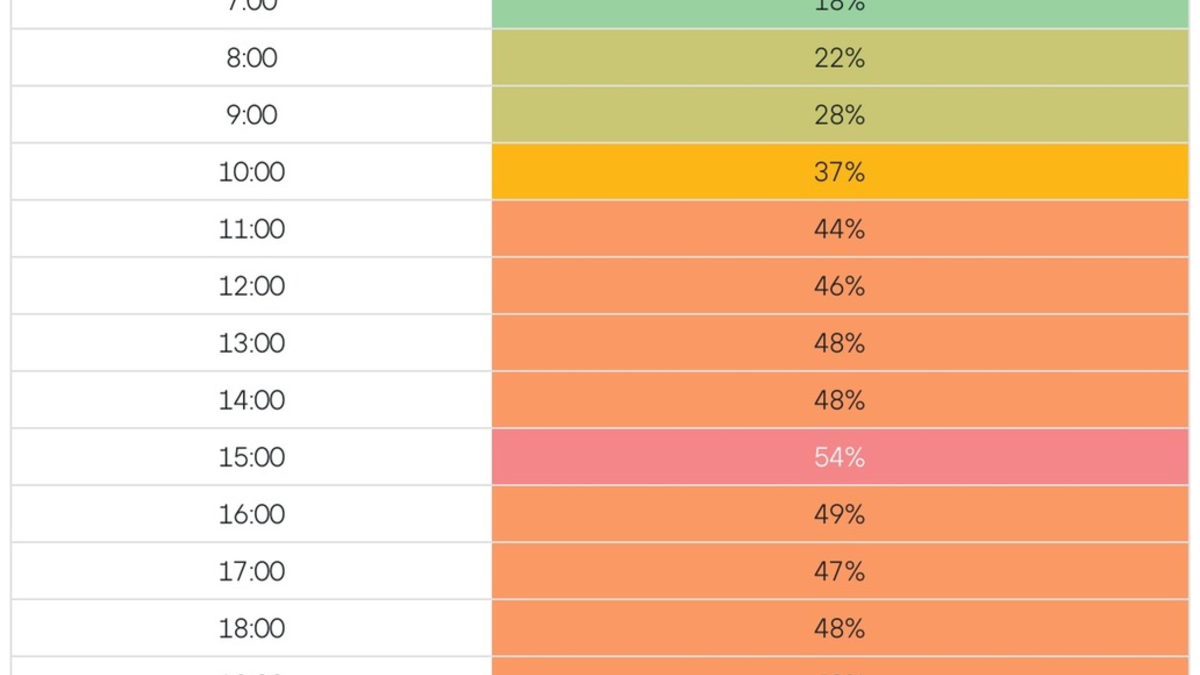Select the 44% orange cell
Image resolution: width=1200 pixels, height=675 pixels.
click(x=839, y=229)
